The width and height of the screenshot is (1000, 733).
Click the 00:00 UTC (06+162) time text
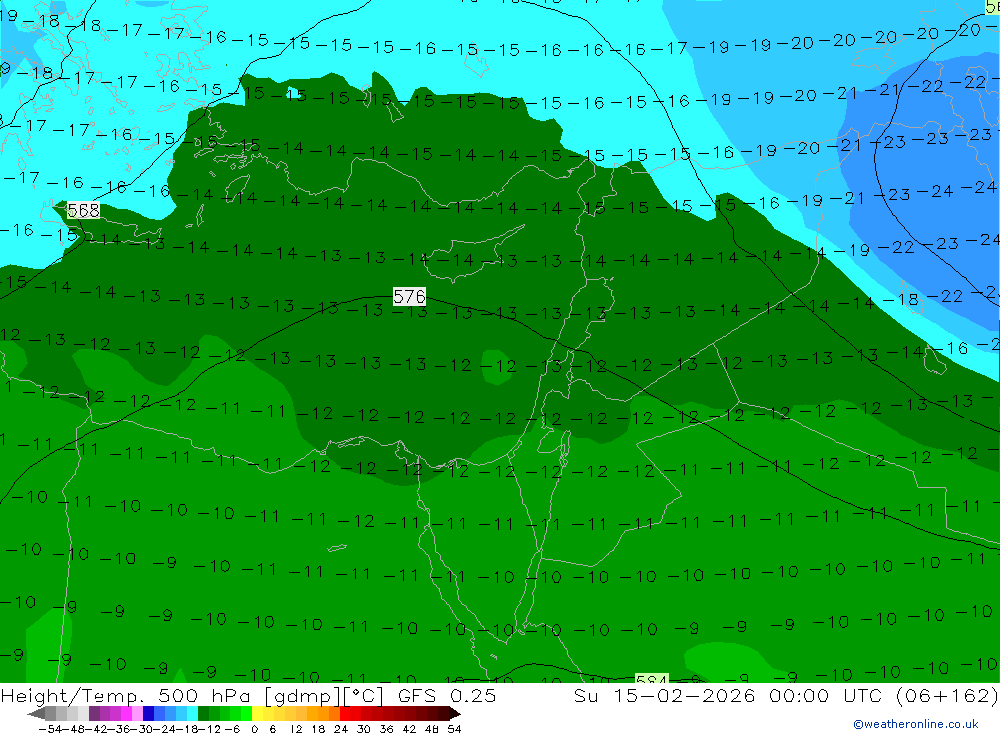coord(884,695)
